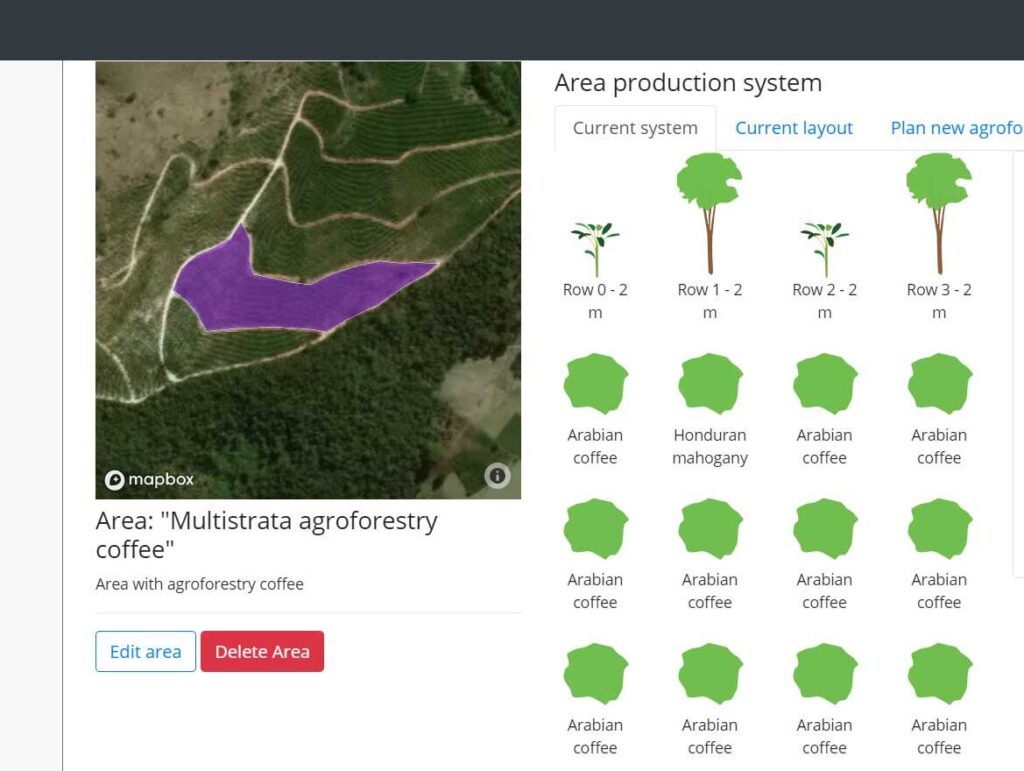Open the map attribution info icon

[x=497, y=477]
